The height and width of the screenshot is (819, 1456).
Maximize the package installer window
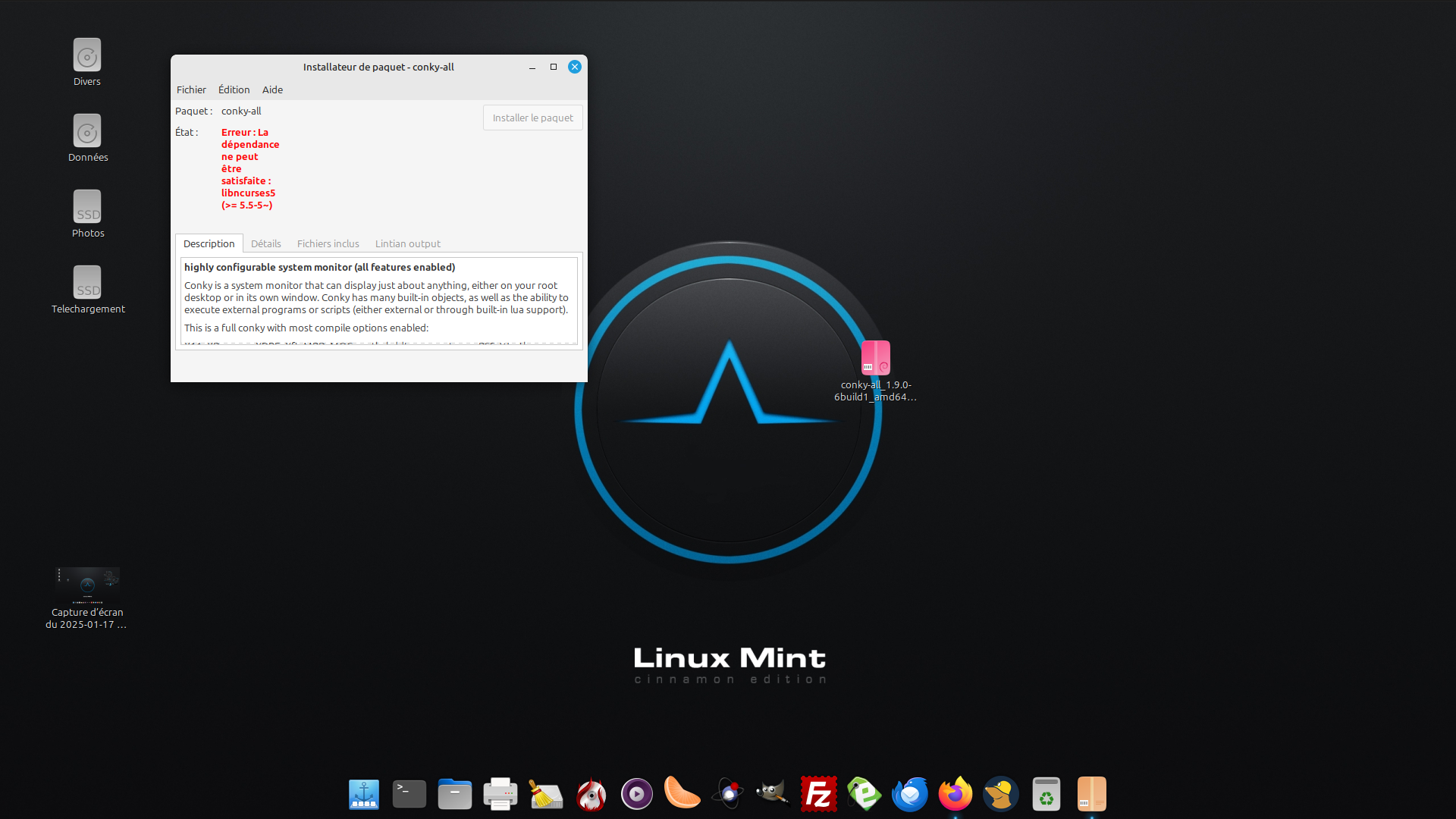point(554,67)
